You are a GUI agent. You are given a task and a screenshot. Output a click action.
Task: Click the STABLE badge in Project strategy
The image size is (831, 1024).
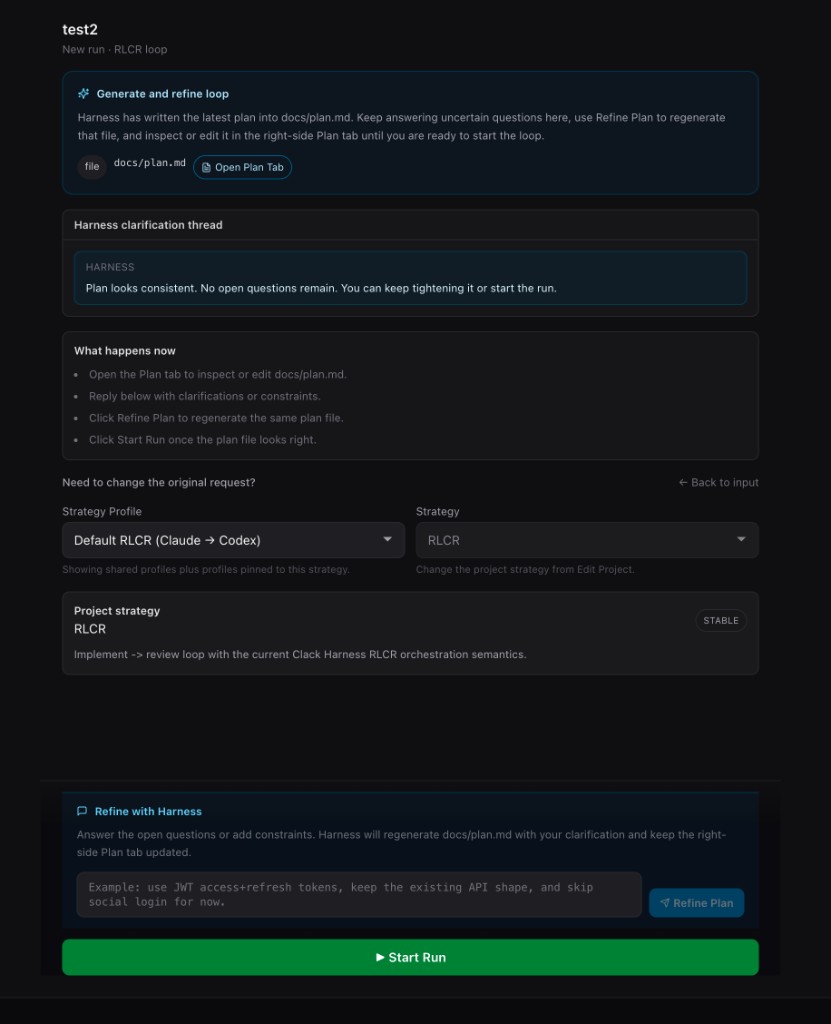click(x=721, y=620)
